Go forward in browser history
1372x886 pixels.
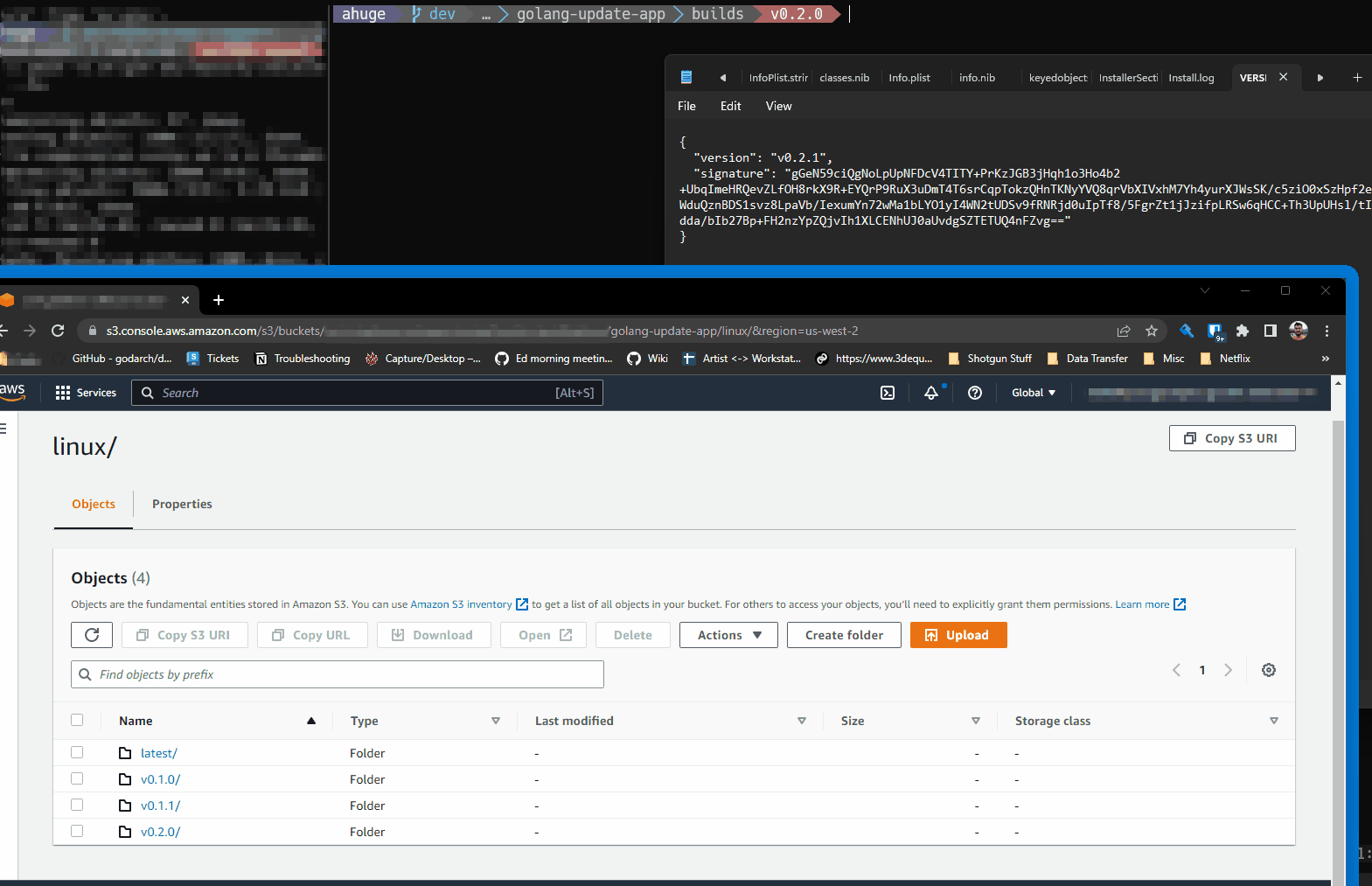pyautogui.click(x=30, y=331)
